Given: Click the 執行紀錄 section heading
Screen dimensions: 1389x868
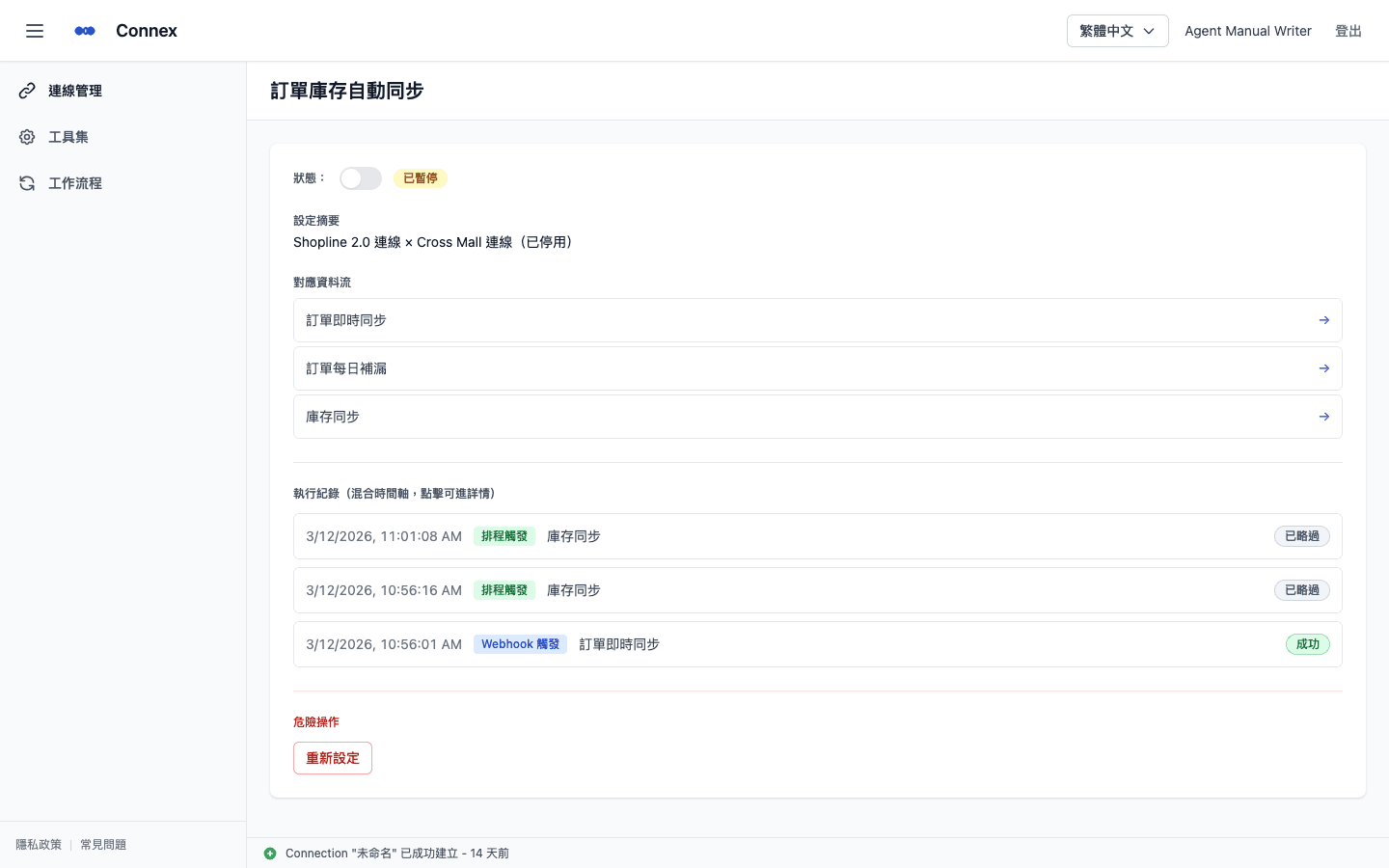Looking at the screenshot, I should pyautogui.click(x=397, y=494).
